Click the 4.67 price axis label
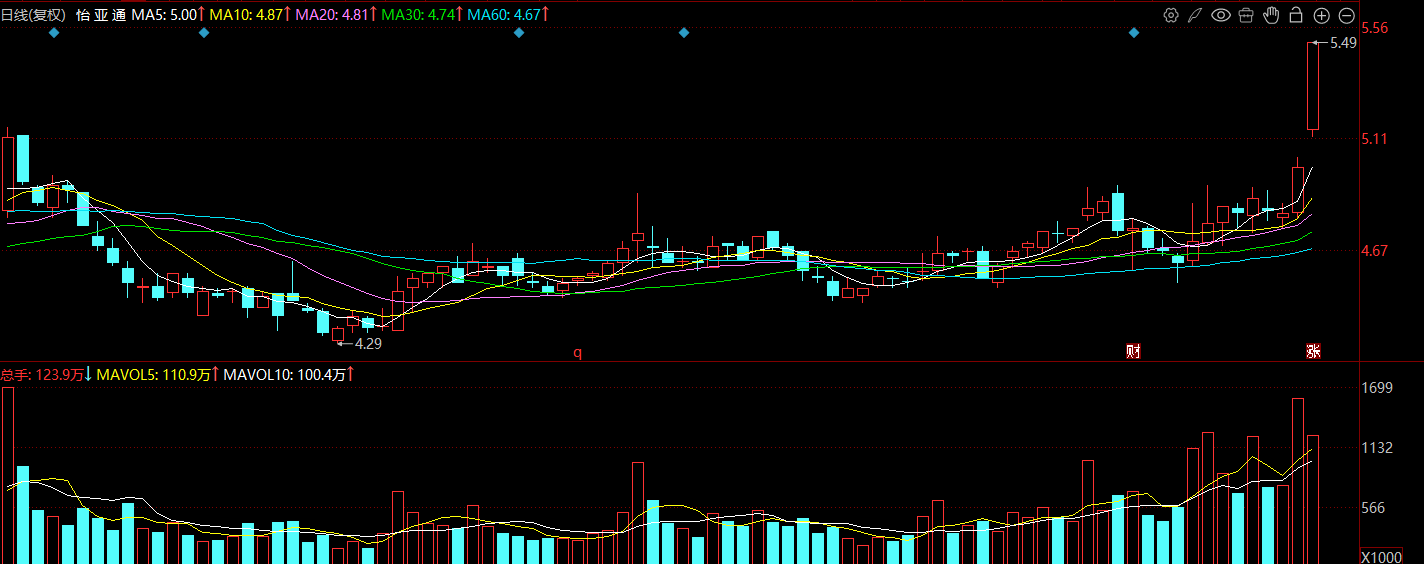Viewport: 1424px width, 564px height. 1375,250
